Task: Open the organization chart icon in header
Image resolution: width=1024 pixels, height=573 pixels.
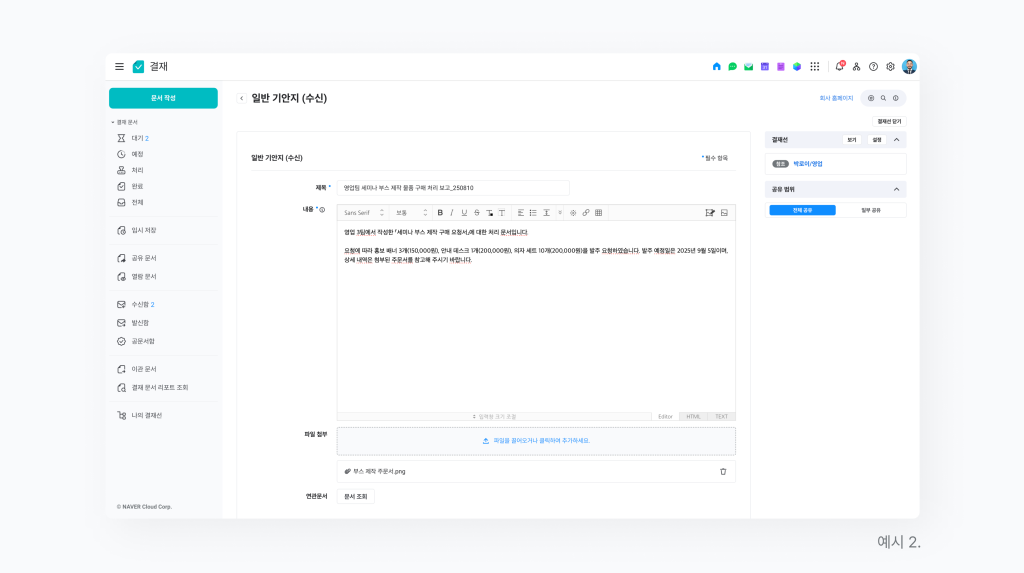Action: [856, 67]
